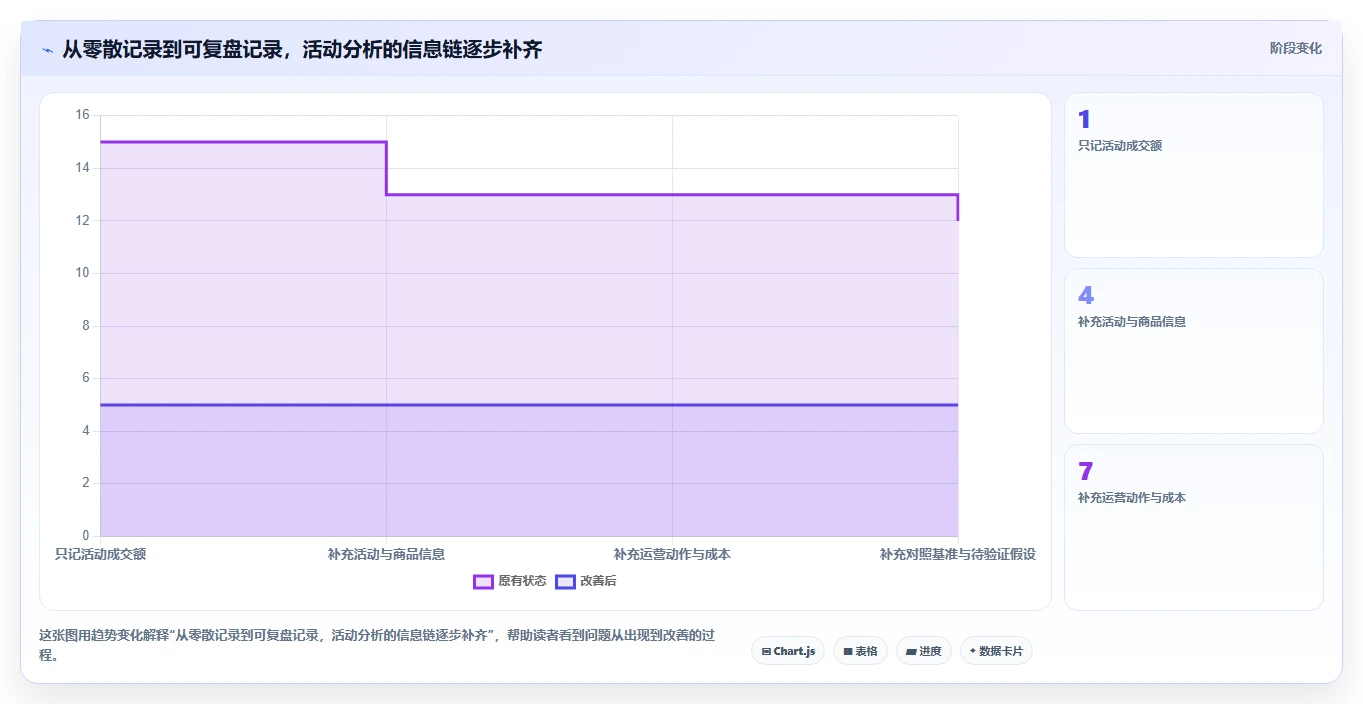Toggle the 原有状态 legend series

pos(510,581)
